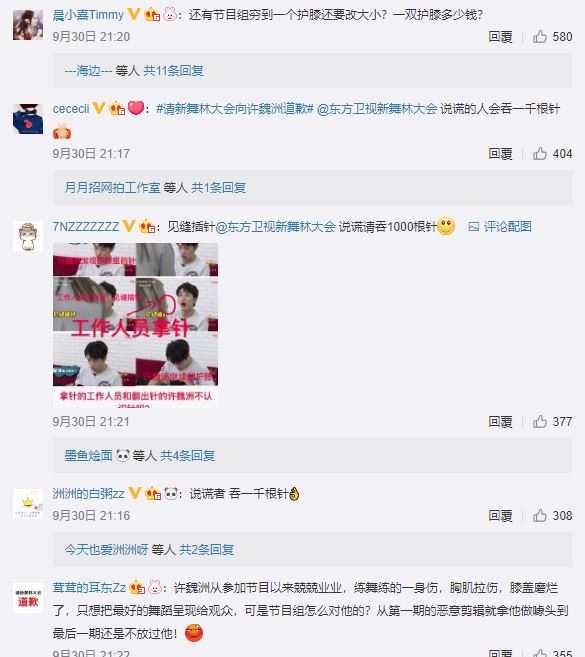This screenshot has width=585, height=657.
Task: Expand 共2条回复 replies thread
Action: 207,549
